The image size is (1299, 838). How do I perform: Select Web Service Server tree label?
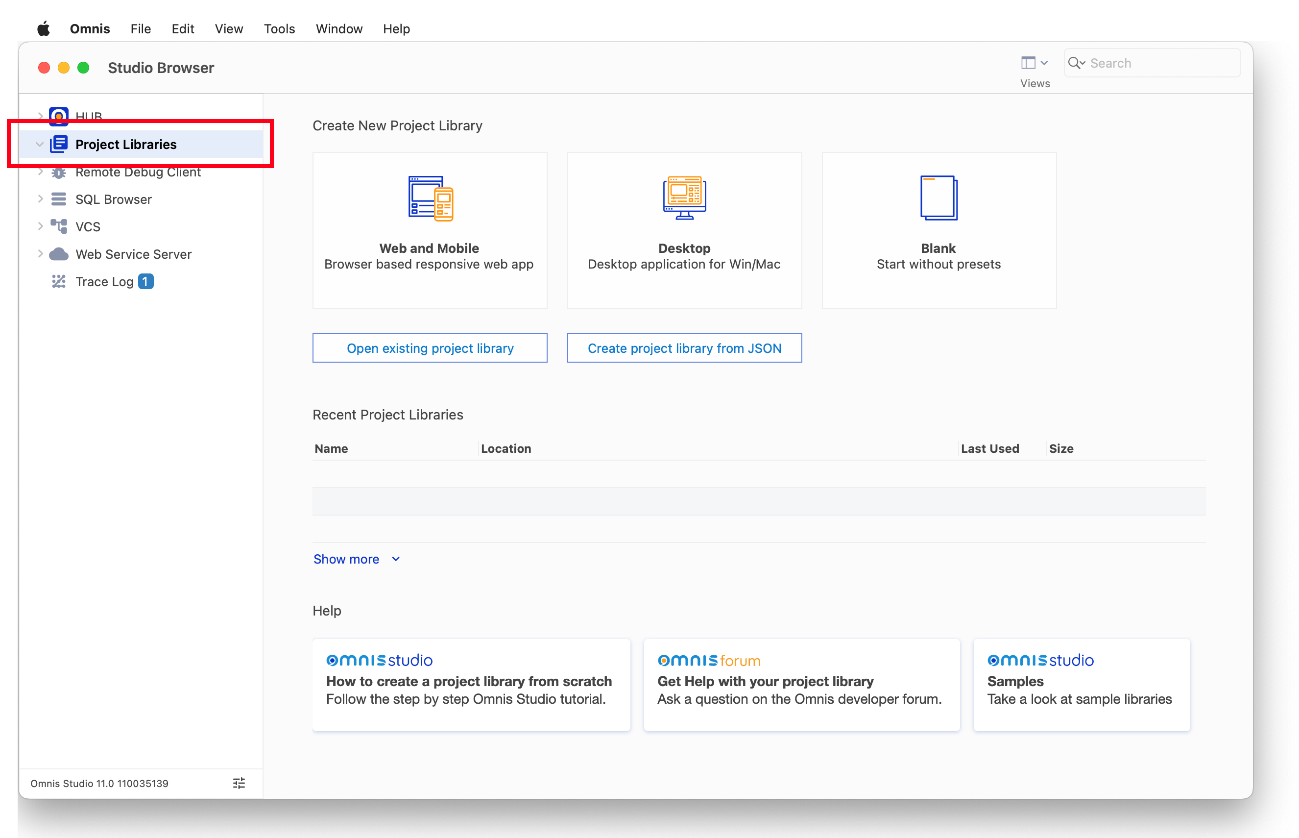[x=134, y=254]
